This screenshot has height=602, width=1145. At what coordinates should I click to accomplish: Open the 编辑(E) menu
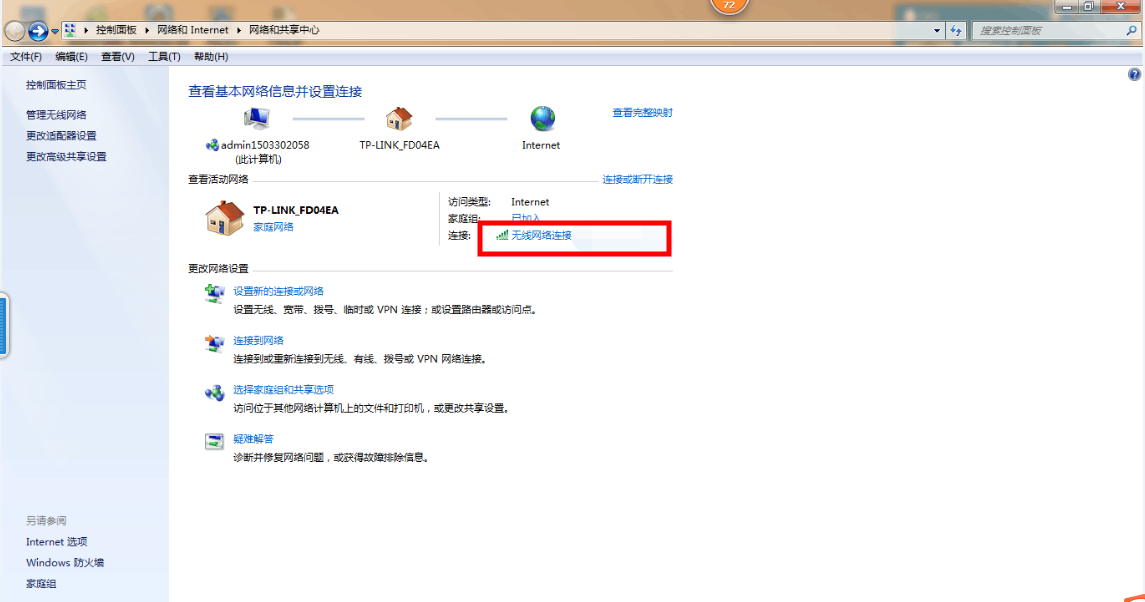point(71,56)
